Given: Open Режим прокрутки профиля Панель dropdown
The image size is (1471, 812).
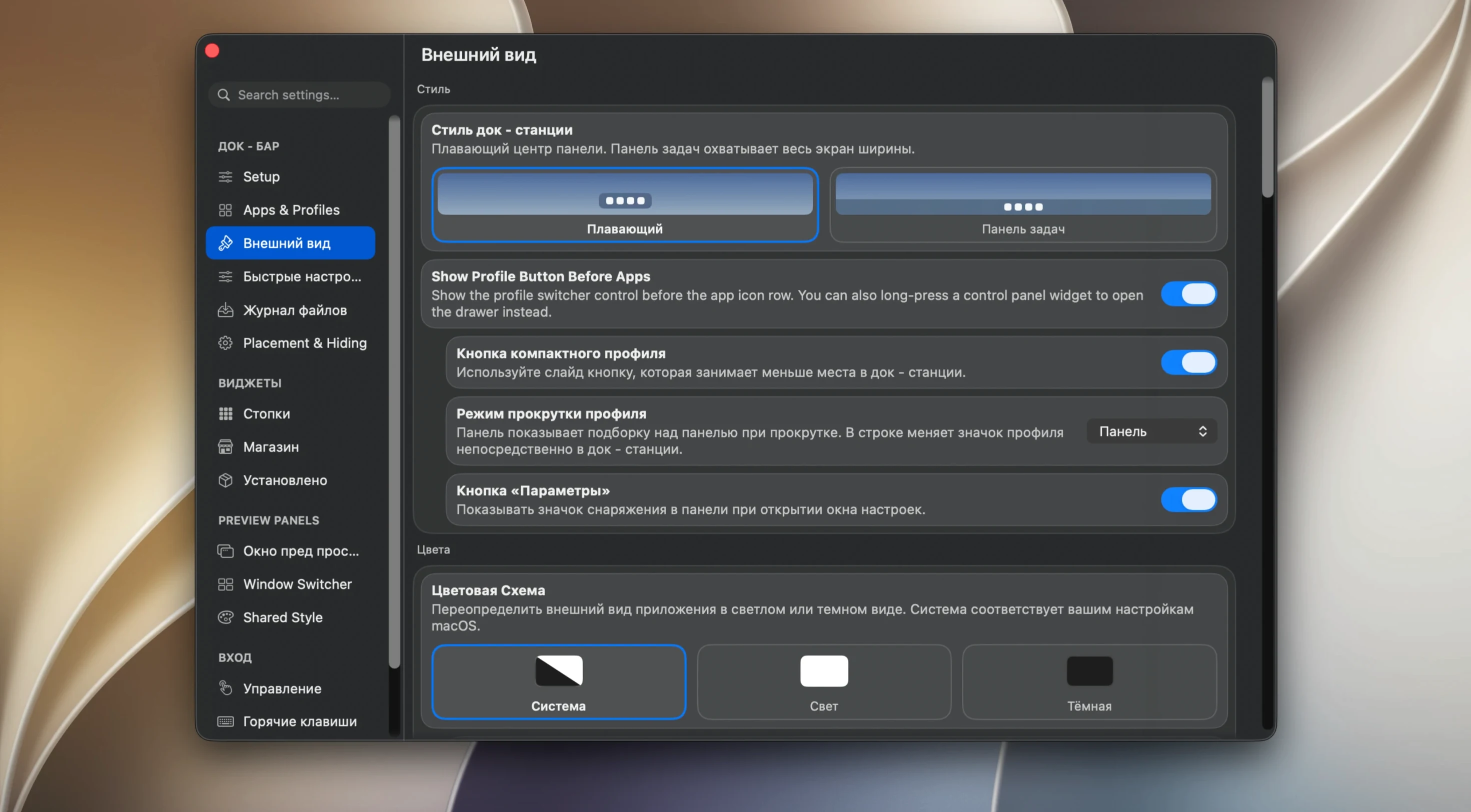Looking at the screenshot, I should coord(1151,431).
